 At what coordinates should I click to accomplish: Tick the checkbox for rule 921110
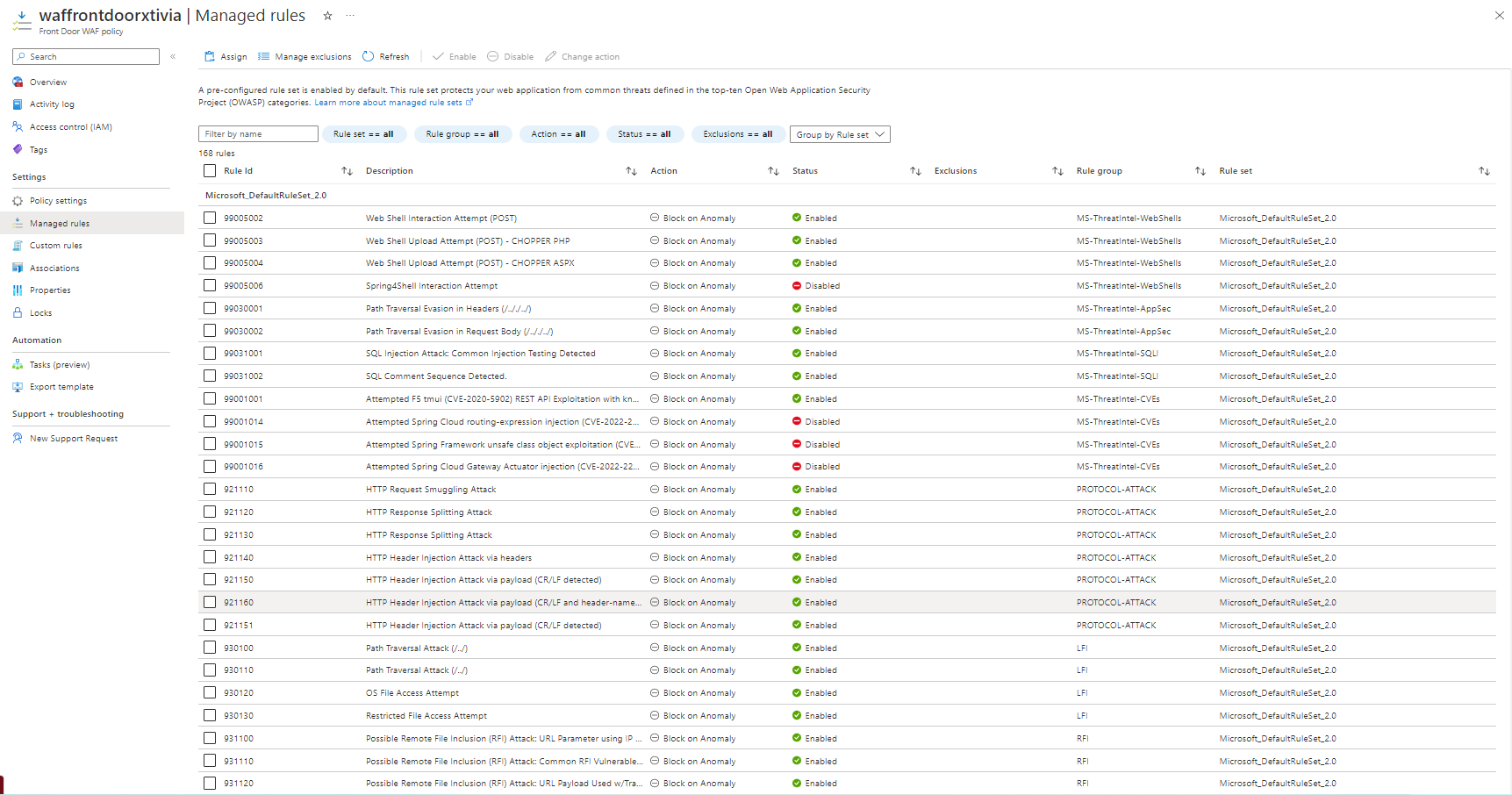point(210,489)
